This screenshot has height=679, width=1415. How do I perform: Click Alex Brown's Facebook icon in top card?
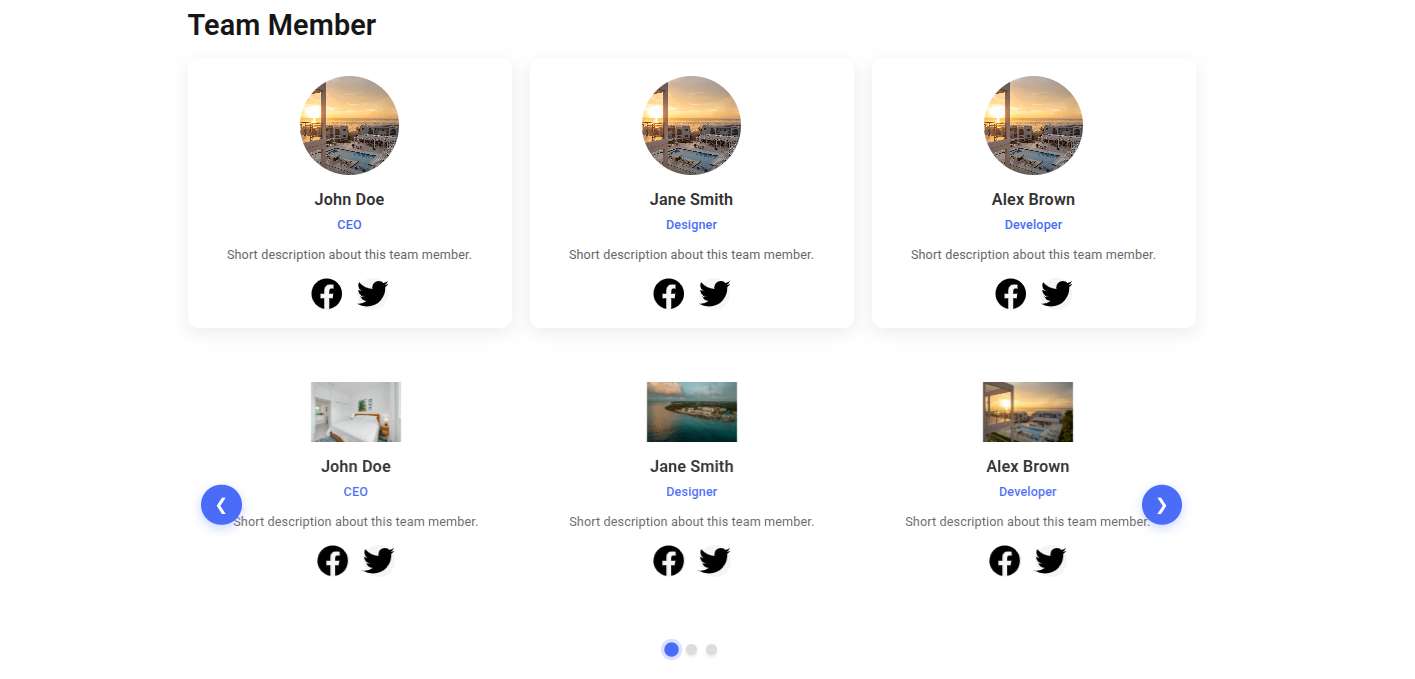1011,294
